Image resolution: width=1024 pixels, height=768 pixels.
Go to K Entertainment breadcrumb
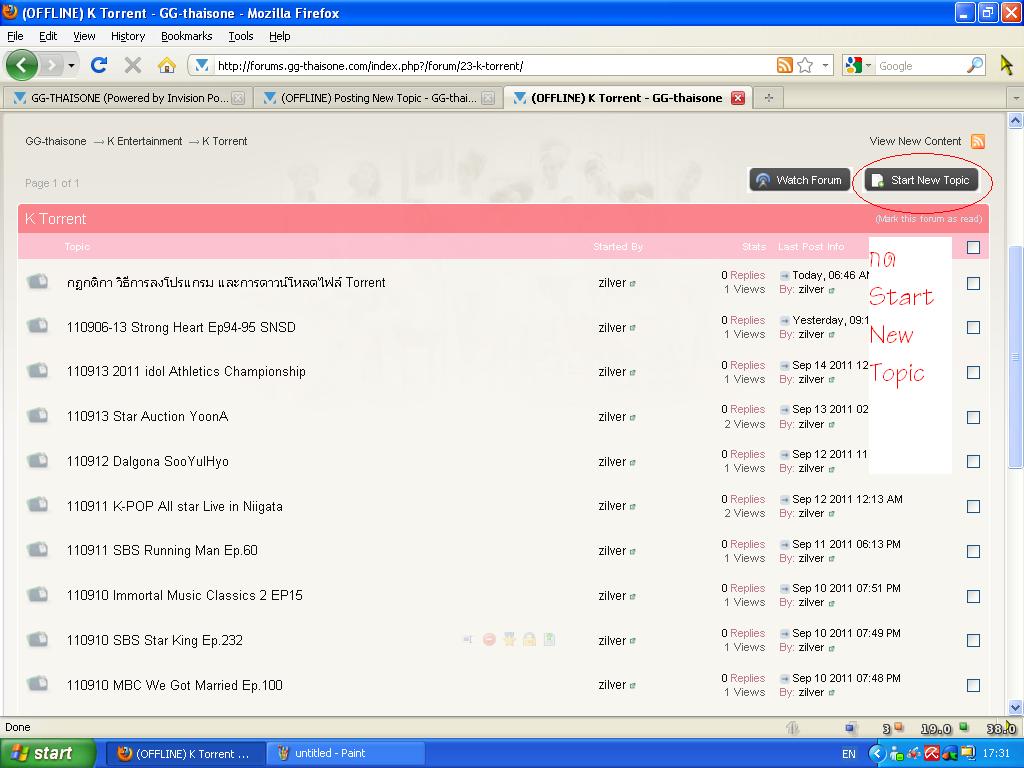(144, 141)
